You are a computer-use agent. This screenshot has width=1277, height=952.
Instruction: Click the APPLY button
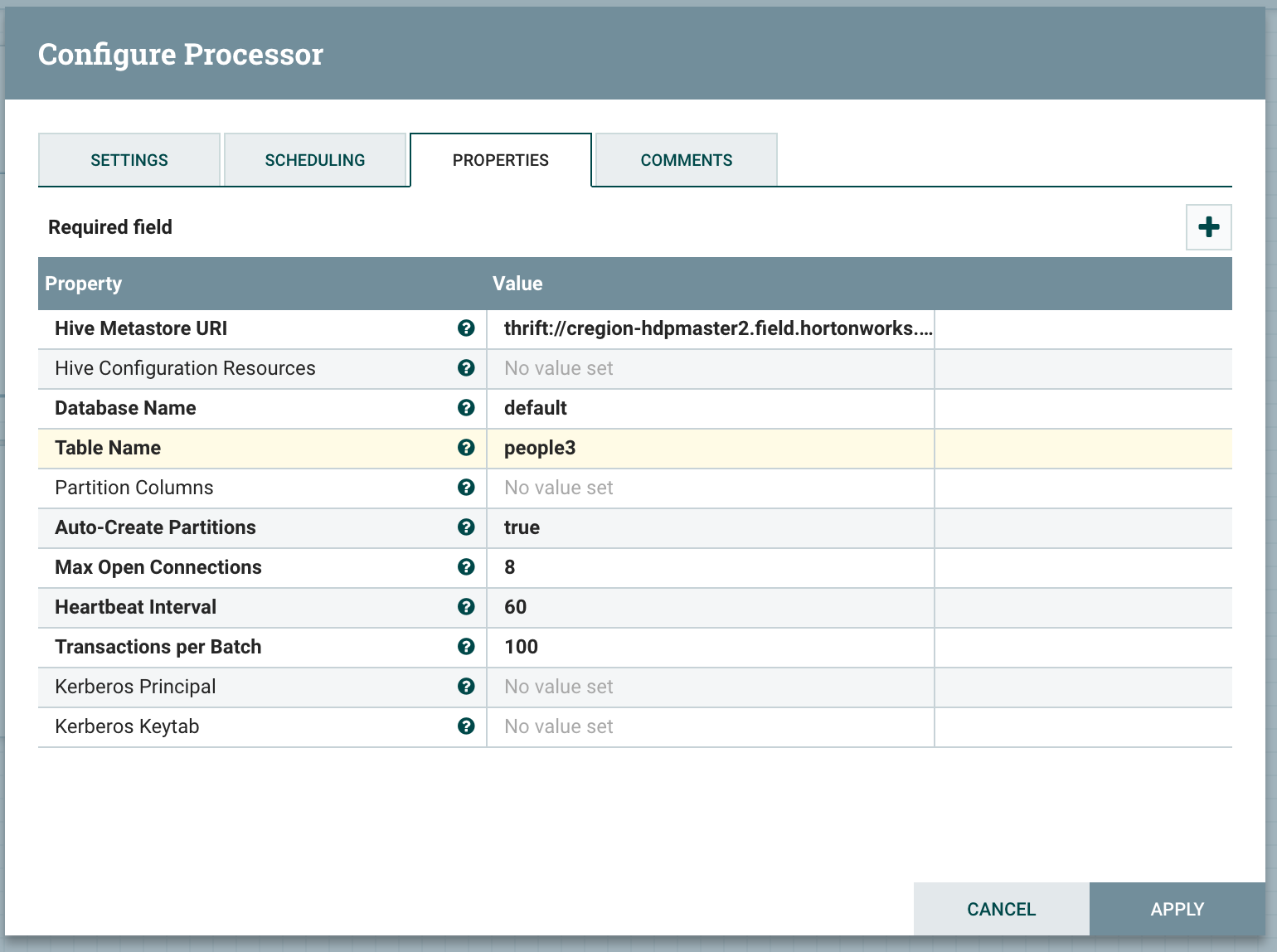1177,909
